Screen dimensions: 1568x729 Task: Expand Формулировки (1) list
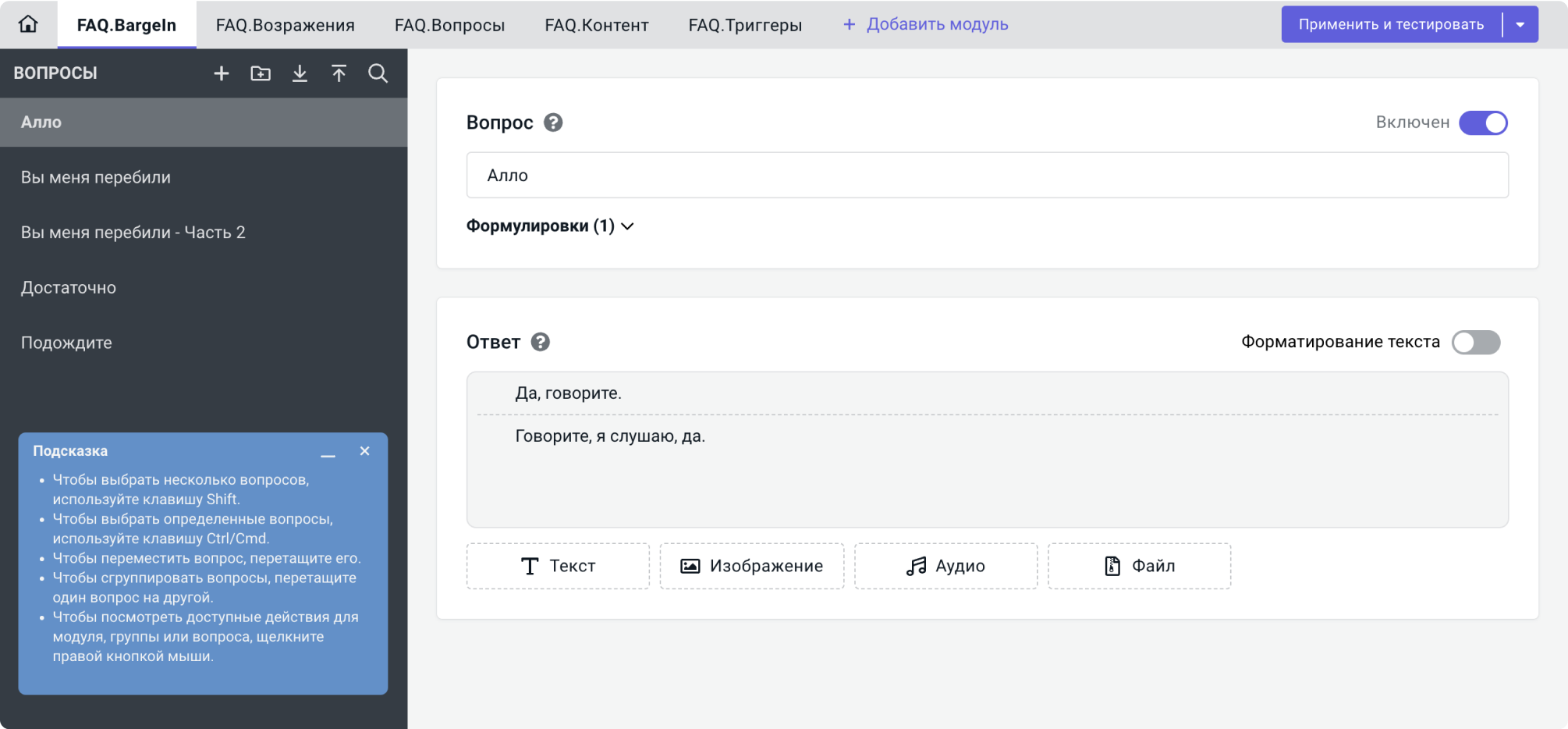click(550, 226)
